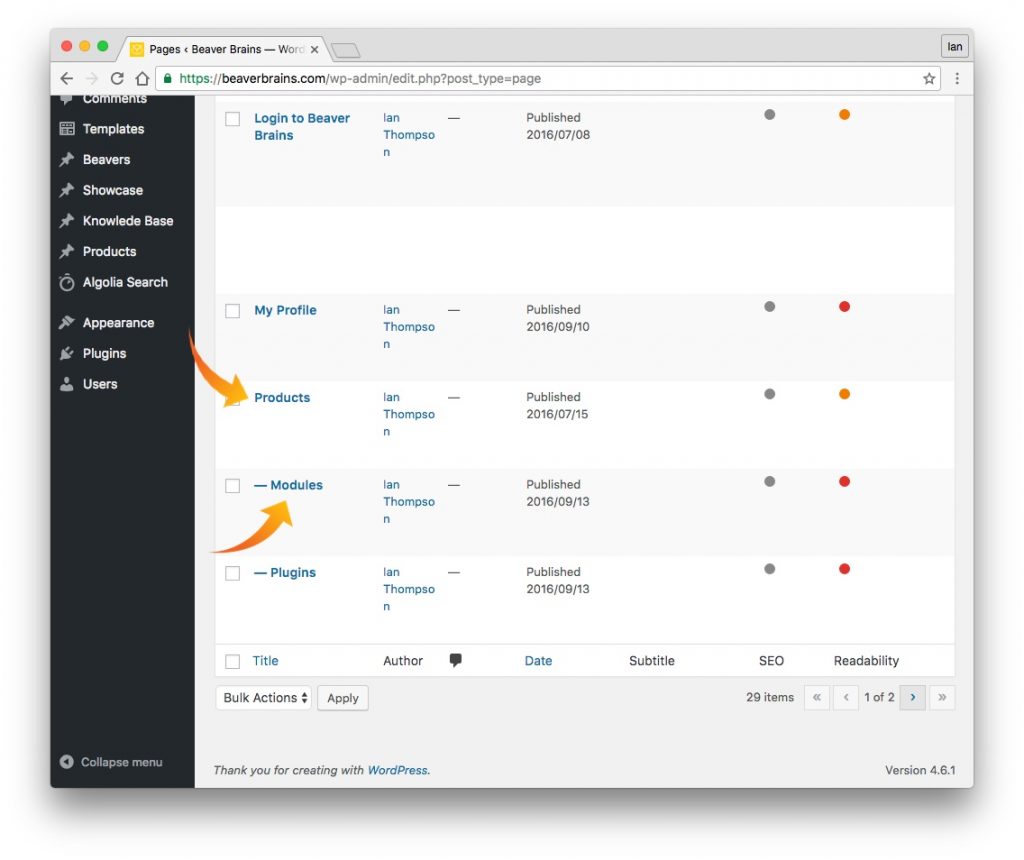Click the Appearance paintbrush icon
Screen dimensions: 1024x860
67,323
